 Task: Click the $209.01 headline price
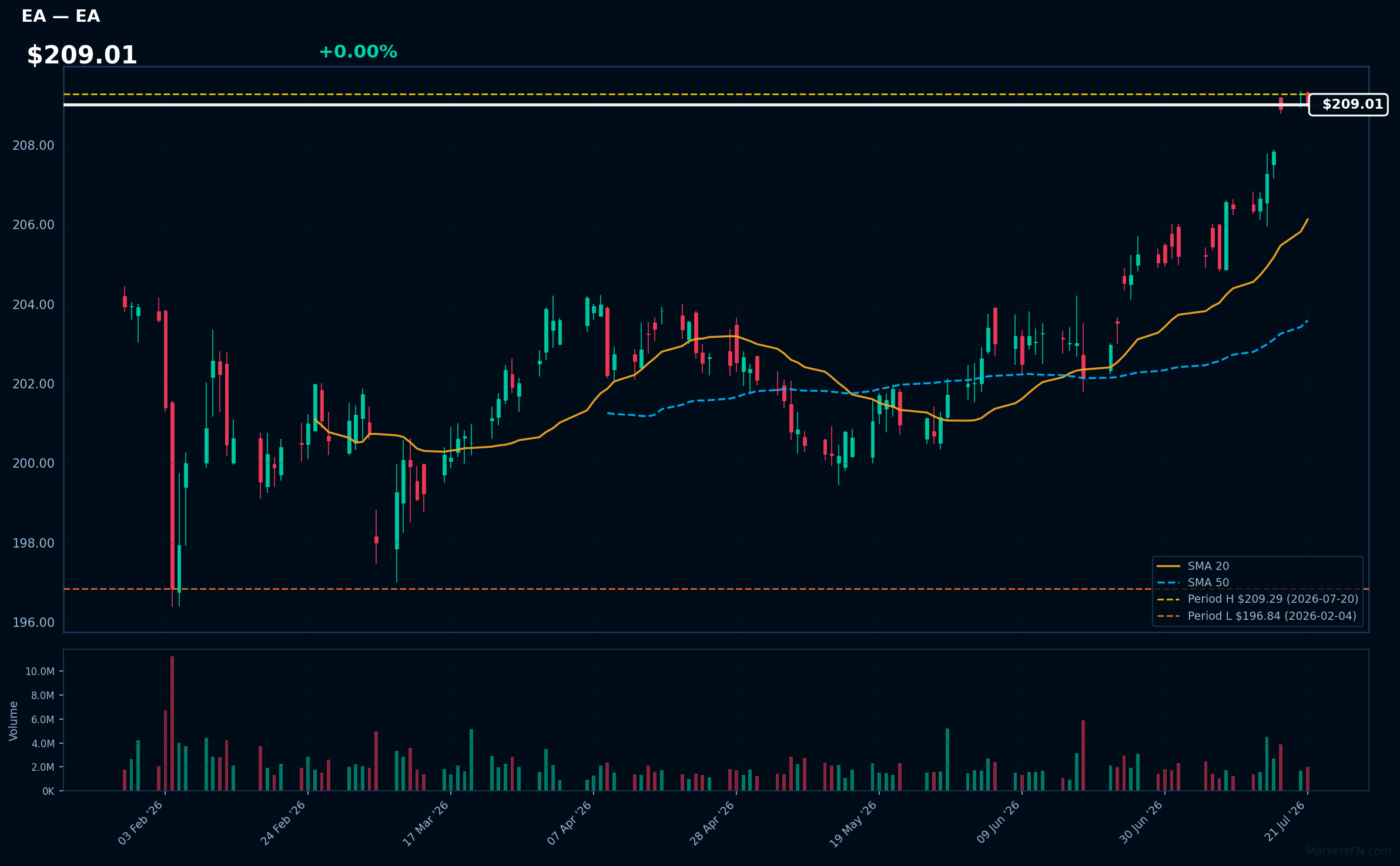(82, 55)
